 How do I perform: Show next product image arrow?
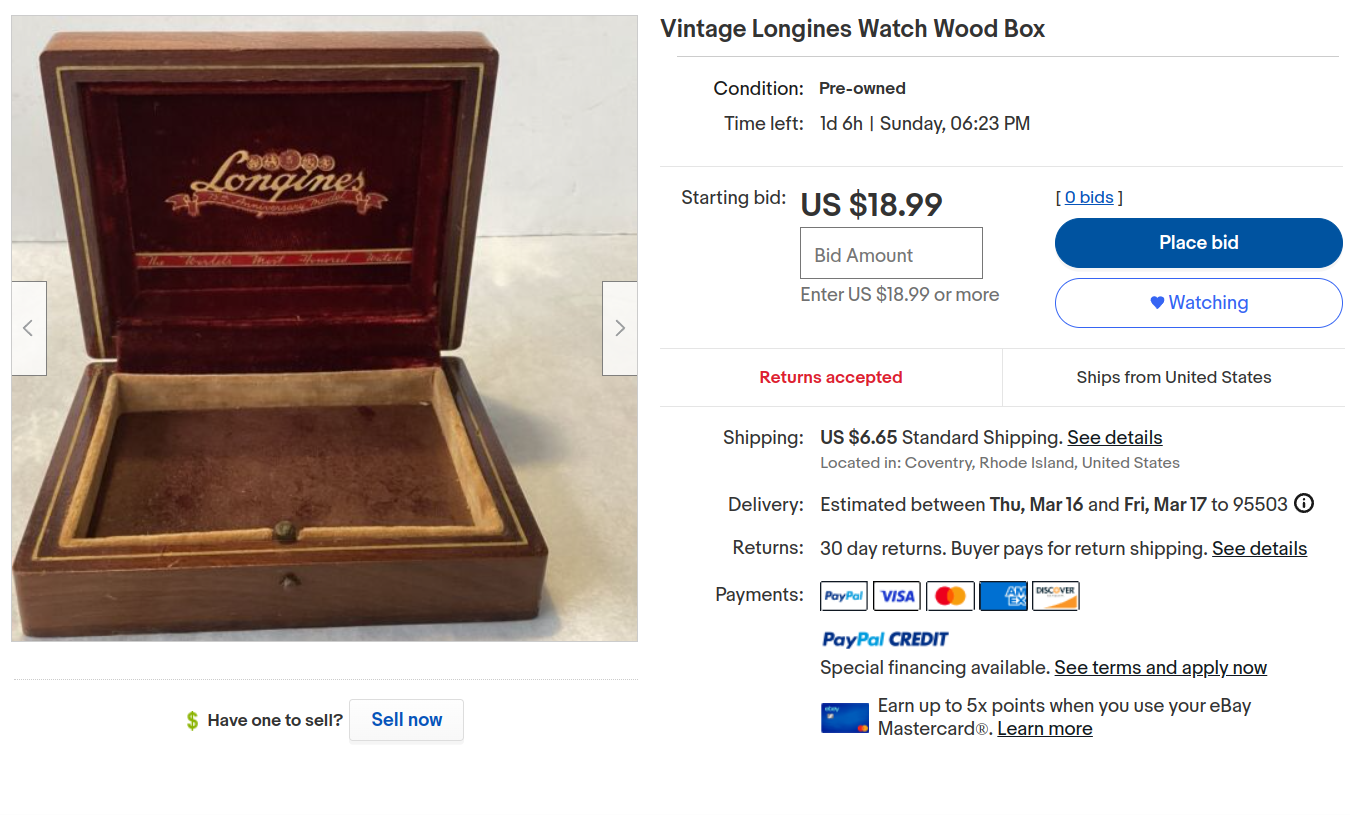click(619, 328)
